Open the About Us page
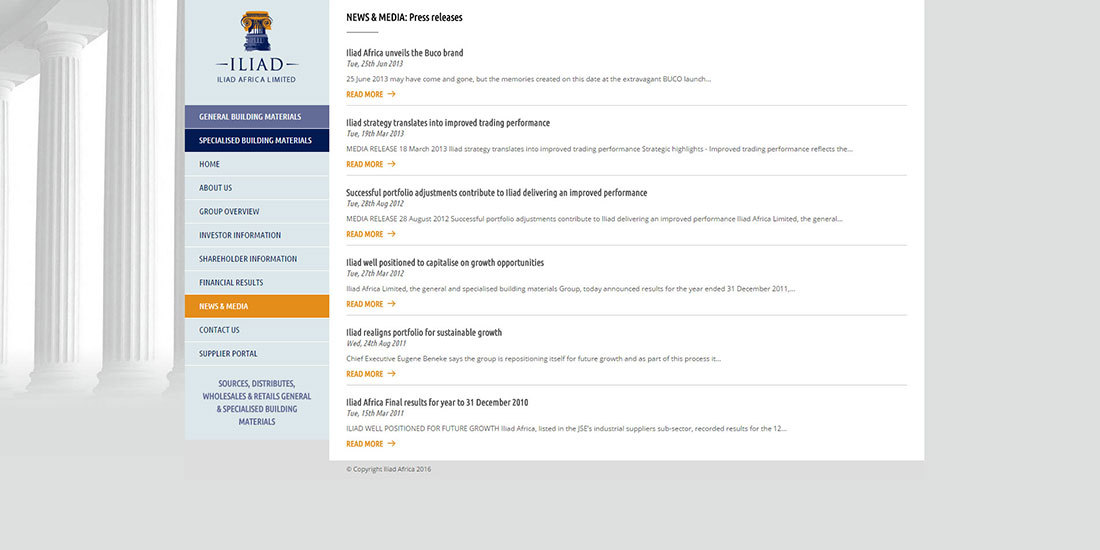The width and height of the screenshot is (1100, 550). coord(216,188)
